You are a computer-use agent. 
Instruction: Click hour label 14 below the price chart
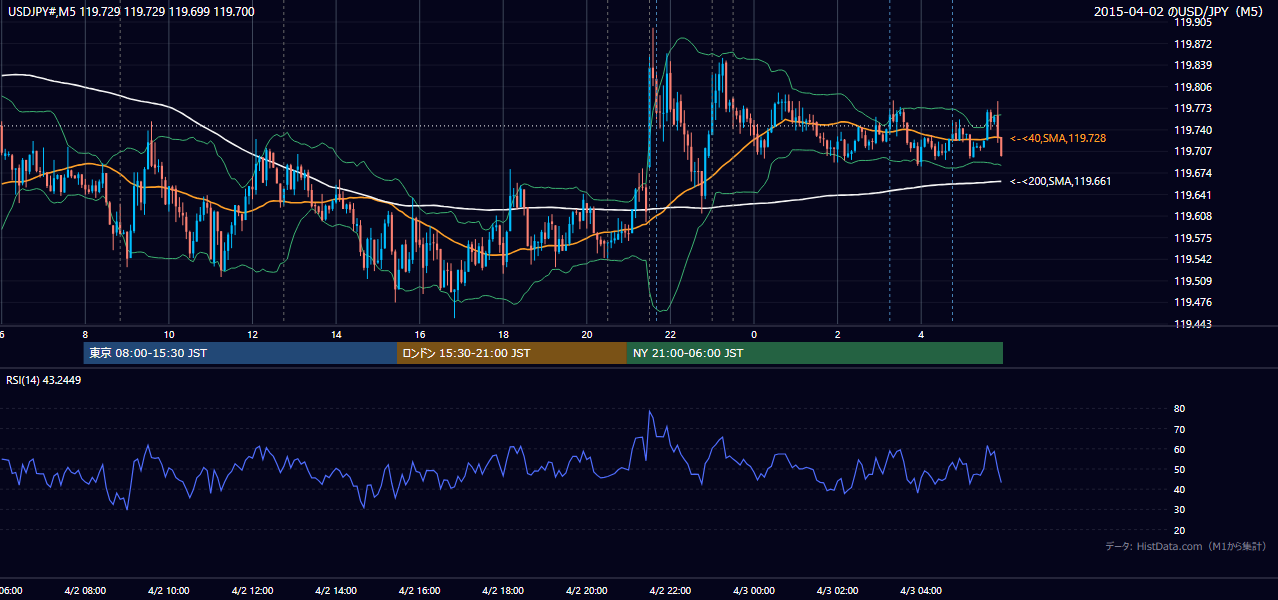tap(336, 334)
